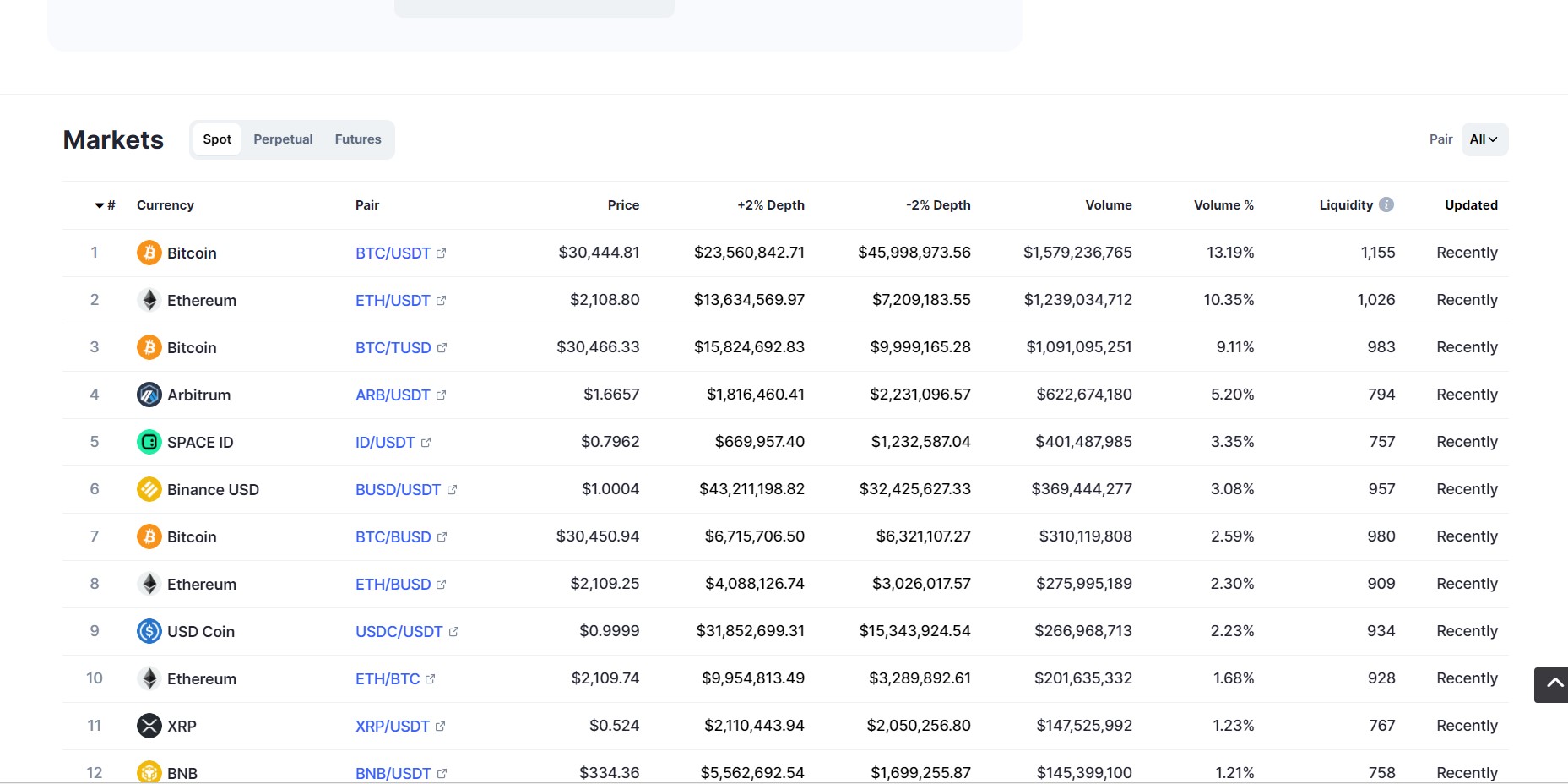Open the ARB/USDT pair link
1568x784 pixels.
[x=393, y=395]
